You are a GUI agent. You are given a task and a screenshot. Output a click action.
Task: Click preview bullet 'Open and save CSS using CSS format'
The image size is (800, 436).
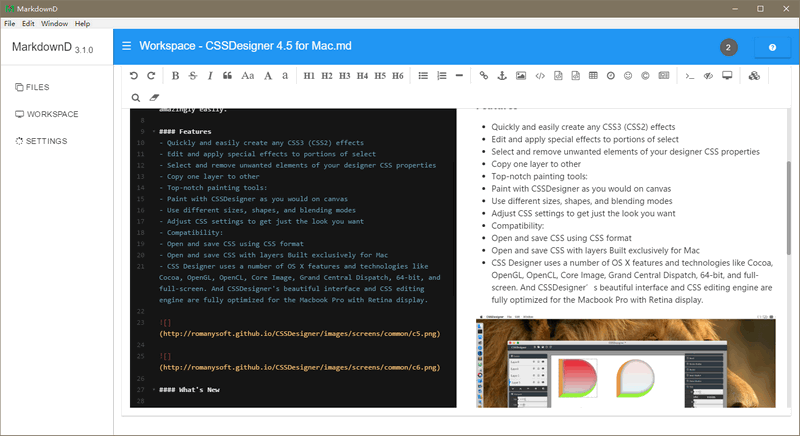(x=561, y=238)
